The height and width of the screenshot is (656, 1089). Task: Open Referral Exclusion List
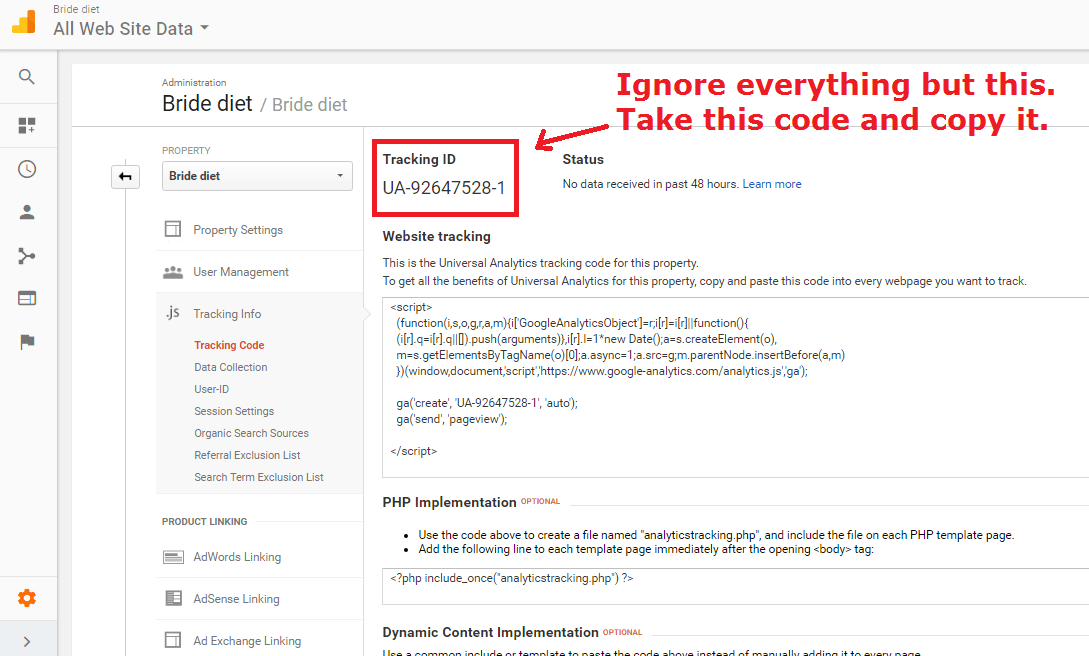tap(247, 455)
